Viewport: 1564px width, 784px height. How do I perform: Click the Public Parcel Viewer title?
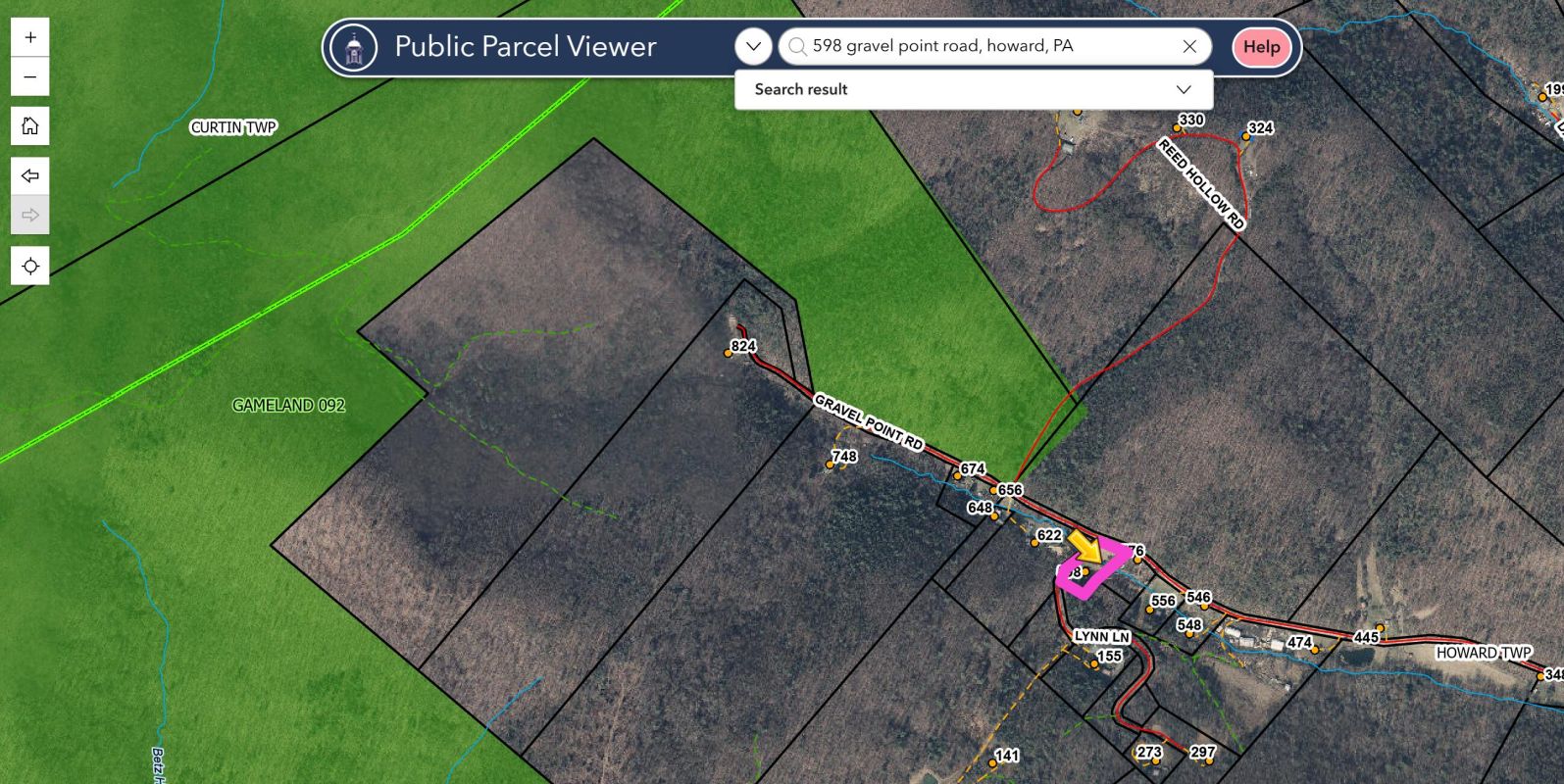[x=526, y=46]
